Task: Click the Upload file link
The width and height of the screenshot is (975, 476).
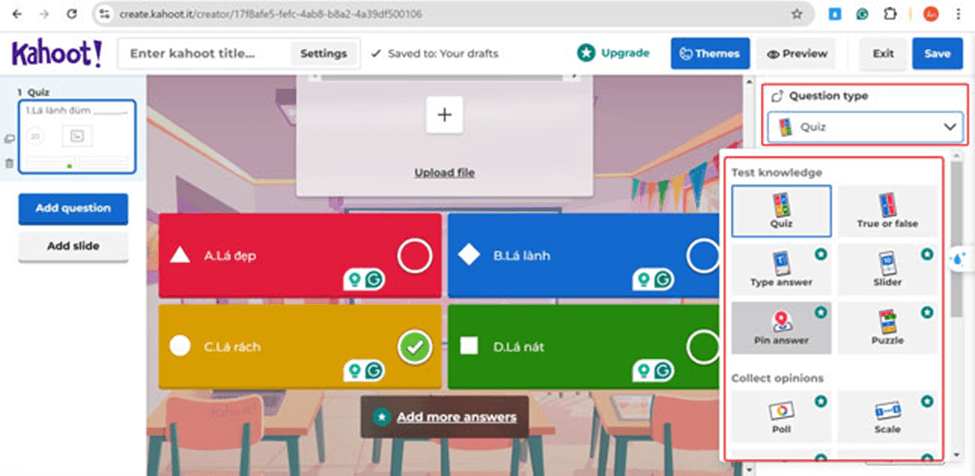Action: coord(444,173)
